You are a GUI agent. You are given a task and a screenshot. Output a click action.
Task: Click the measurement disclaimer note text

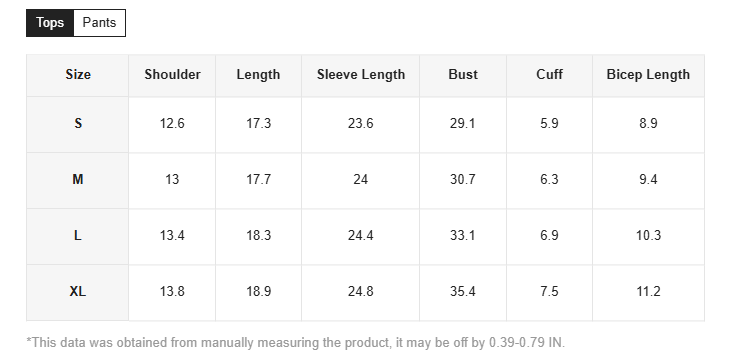[x=296, y=342]
